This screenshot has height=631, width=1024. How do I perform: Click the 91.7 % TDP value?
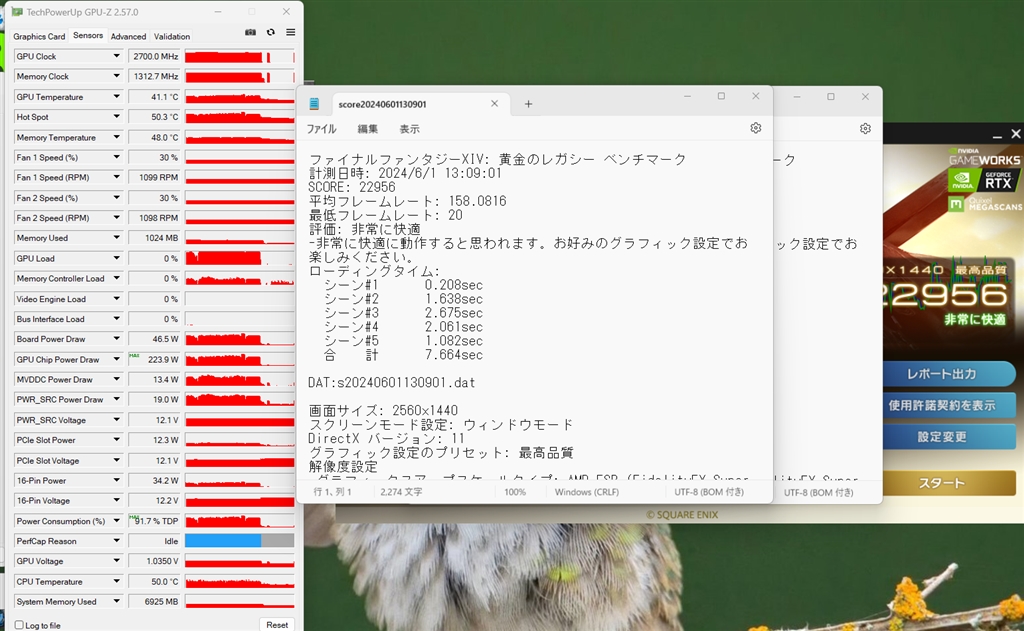pos(154,521)
